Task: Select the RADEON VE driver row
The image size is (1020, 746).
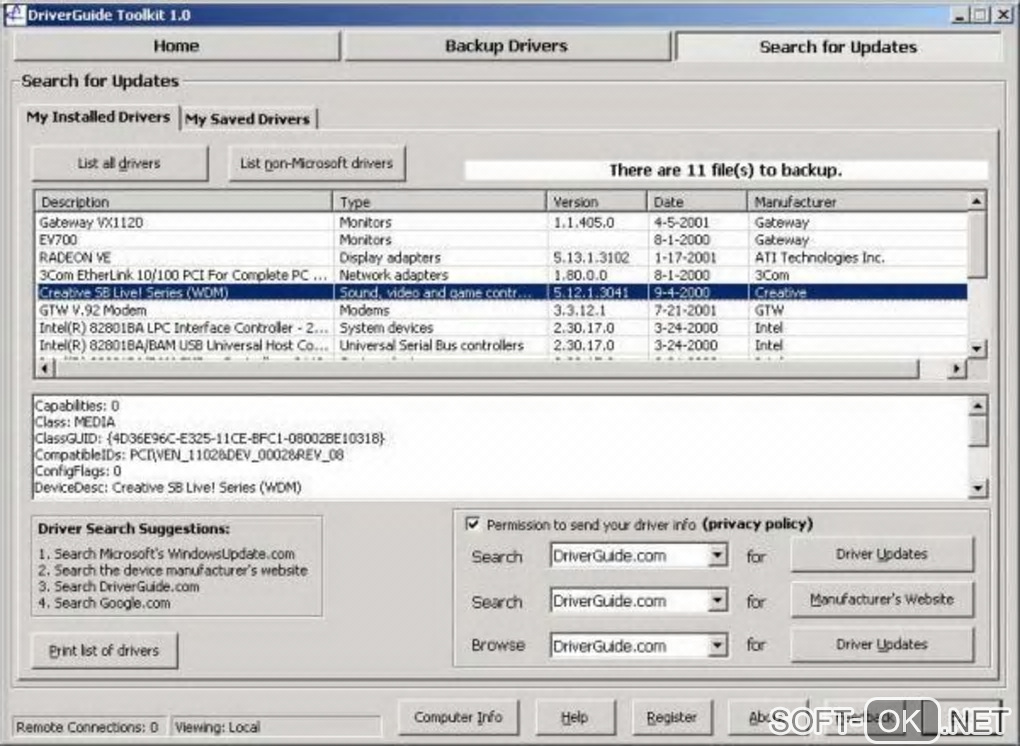Action: pyautogui.click(x=501, y=258)
